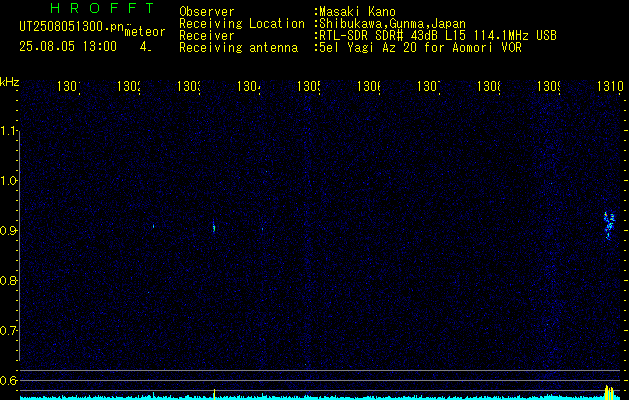Click the 0.9 kHz frequency axis label
Image resolution: width=629 pixels, height=400 pixels.
click(x=9, y=231)
